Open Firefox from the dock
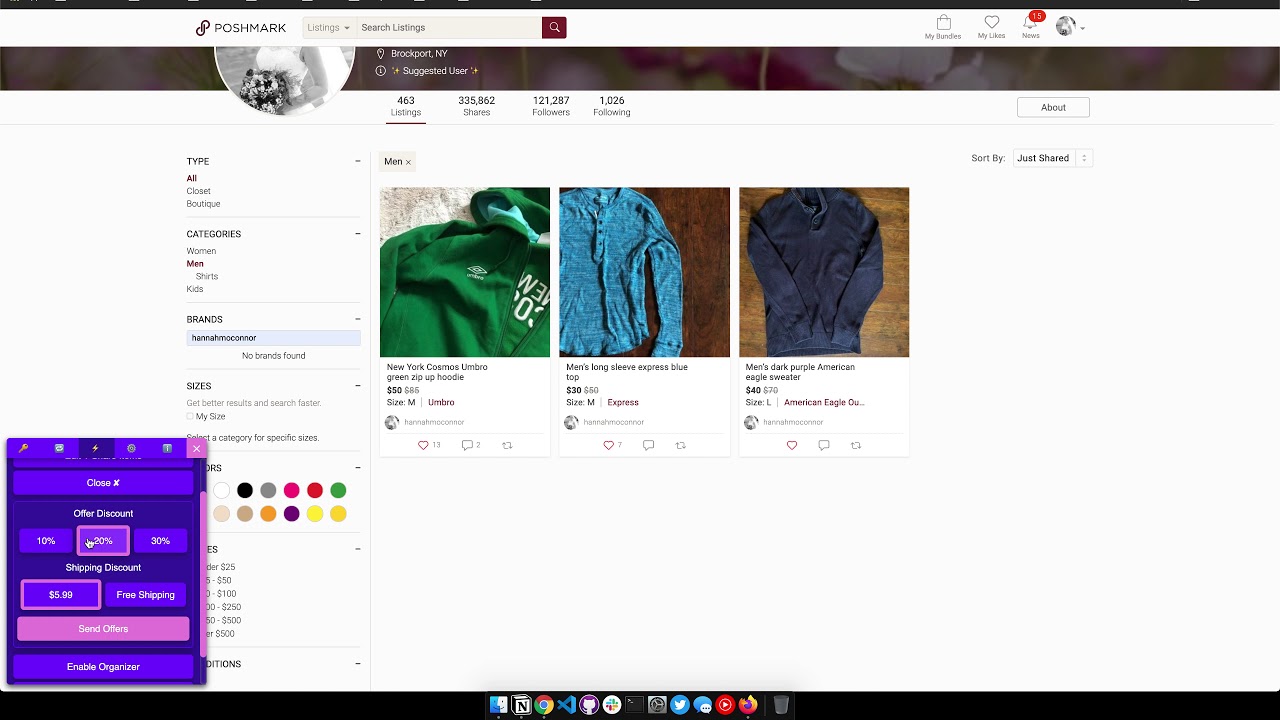The width and height of the screenshot is (1280, 720). point(748,705)
